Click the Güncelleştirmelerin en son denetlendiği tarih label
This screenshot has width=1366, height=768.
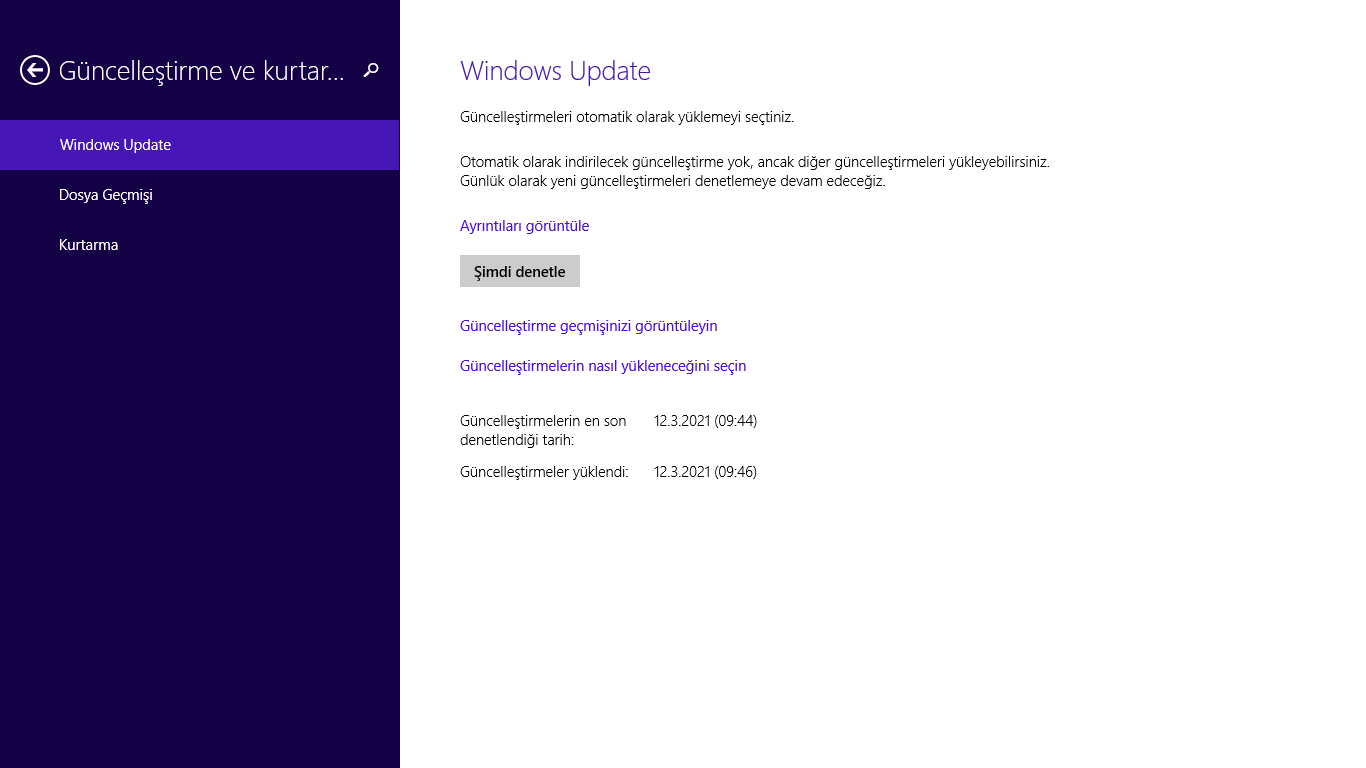click(x=543, y=430)
